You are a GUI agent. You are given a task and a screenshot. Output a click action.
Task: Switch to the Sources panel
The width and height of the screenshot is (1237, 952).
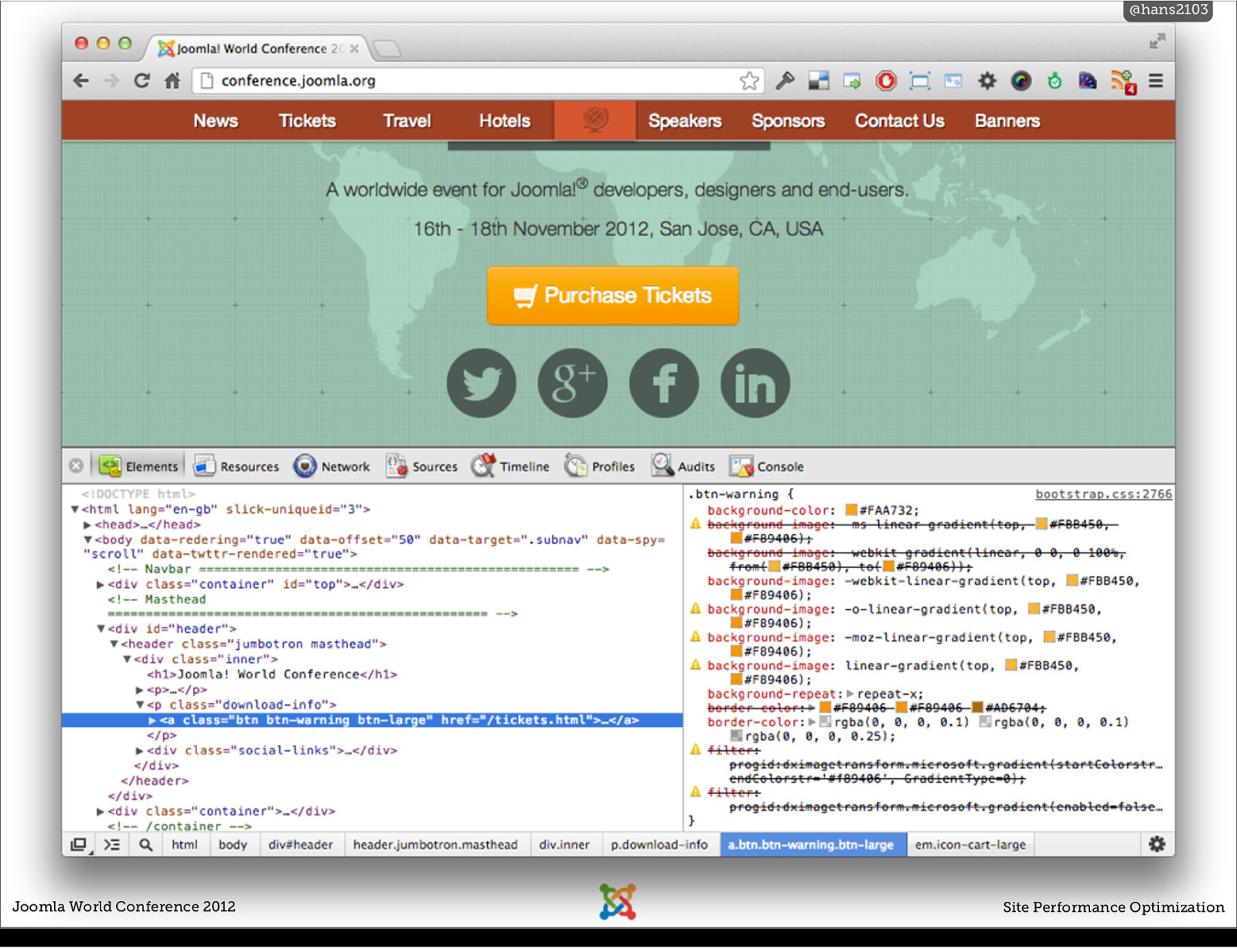(x=422, y=466)
